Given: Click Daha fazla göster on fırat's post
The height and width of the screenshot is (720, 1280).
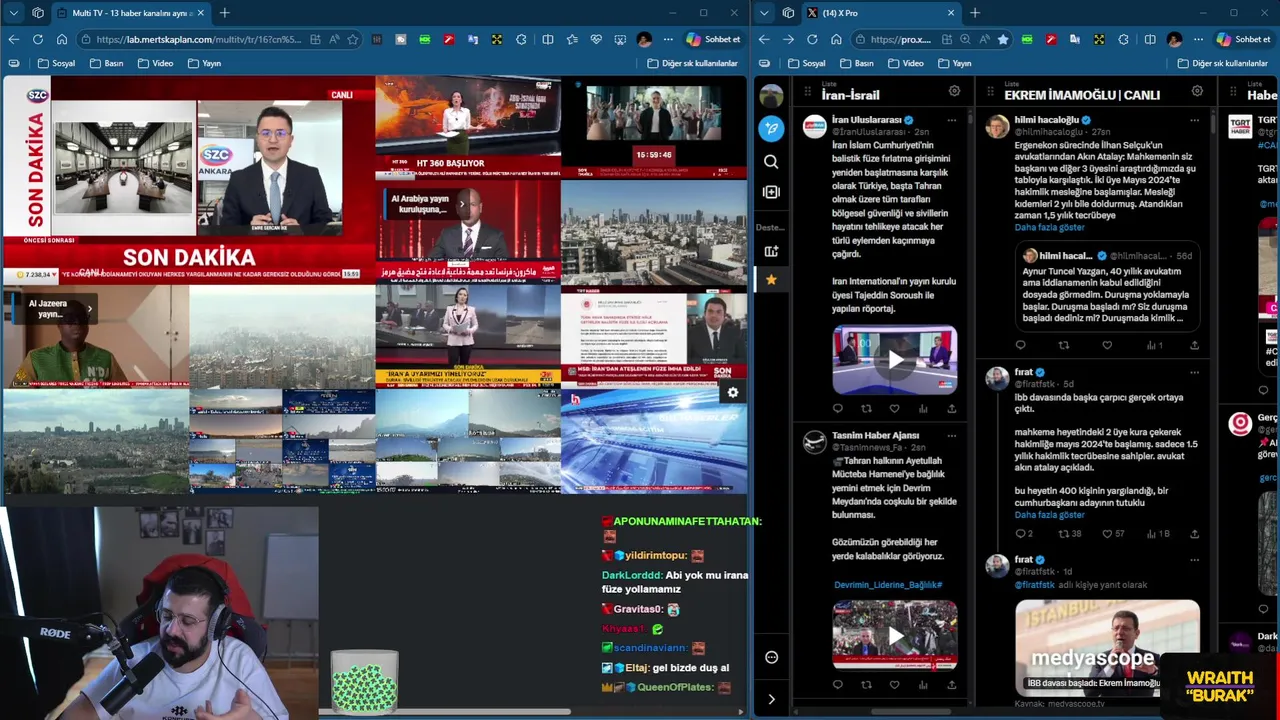Looking at the screenshot, I should point(1049,515).
